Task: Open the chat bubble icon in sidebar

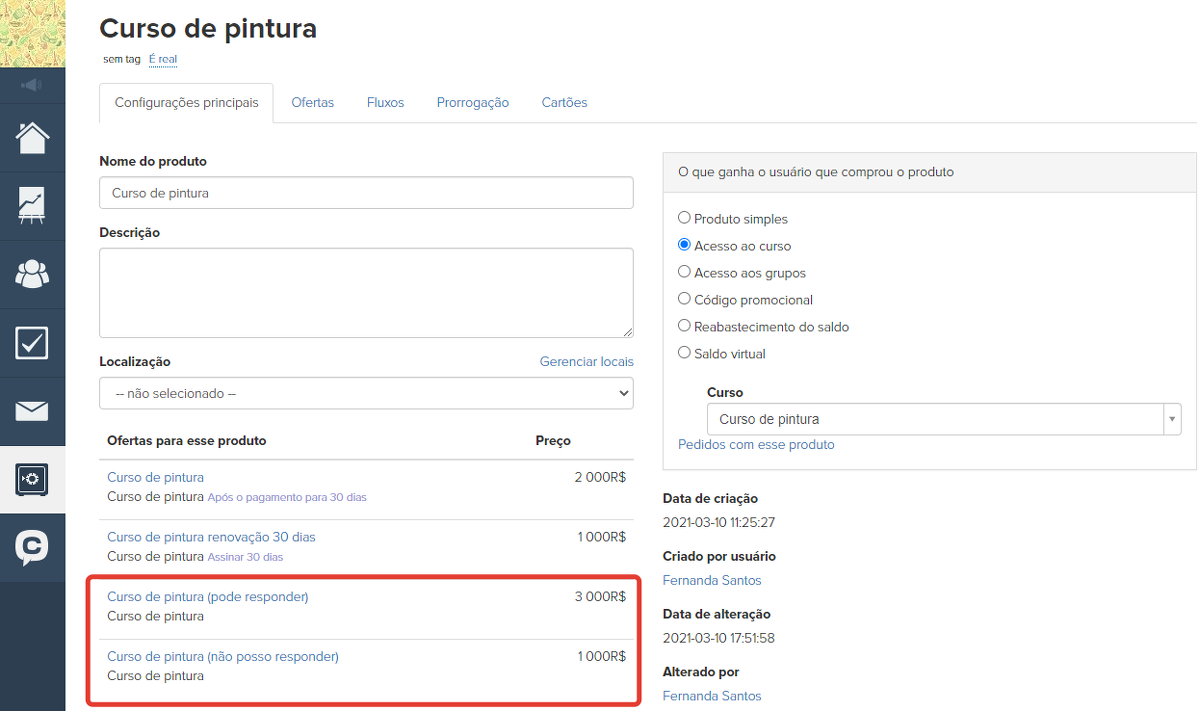Action: tap(32, 547)
